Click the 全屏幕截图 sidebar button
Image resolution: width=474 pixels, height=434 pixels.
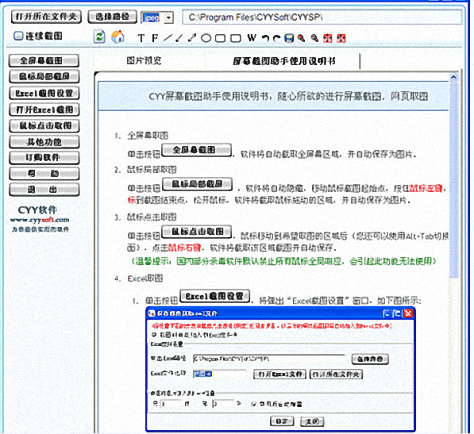pos(44,61)
